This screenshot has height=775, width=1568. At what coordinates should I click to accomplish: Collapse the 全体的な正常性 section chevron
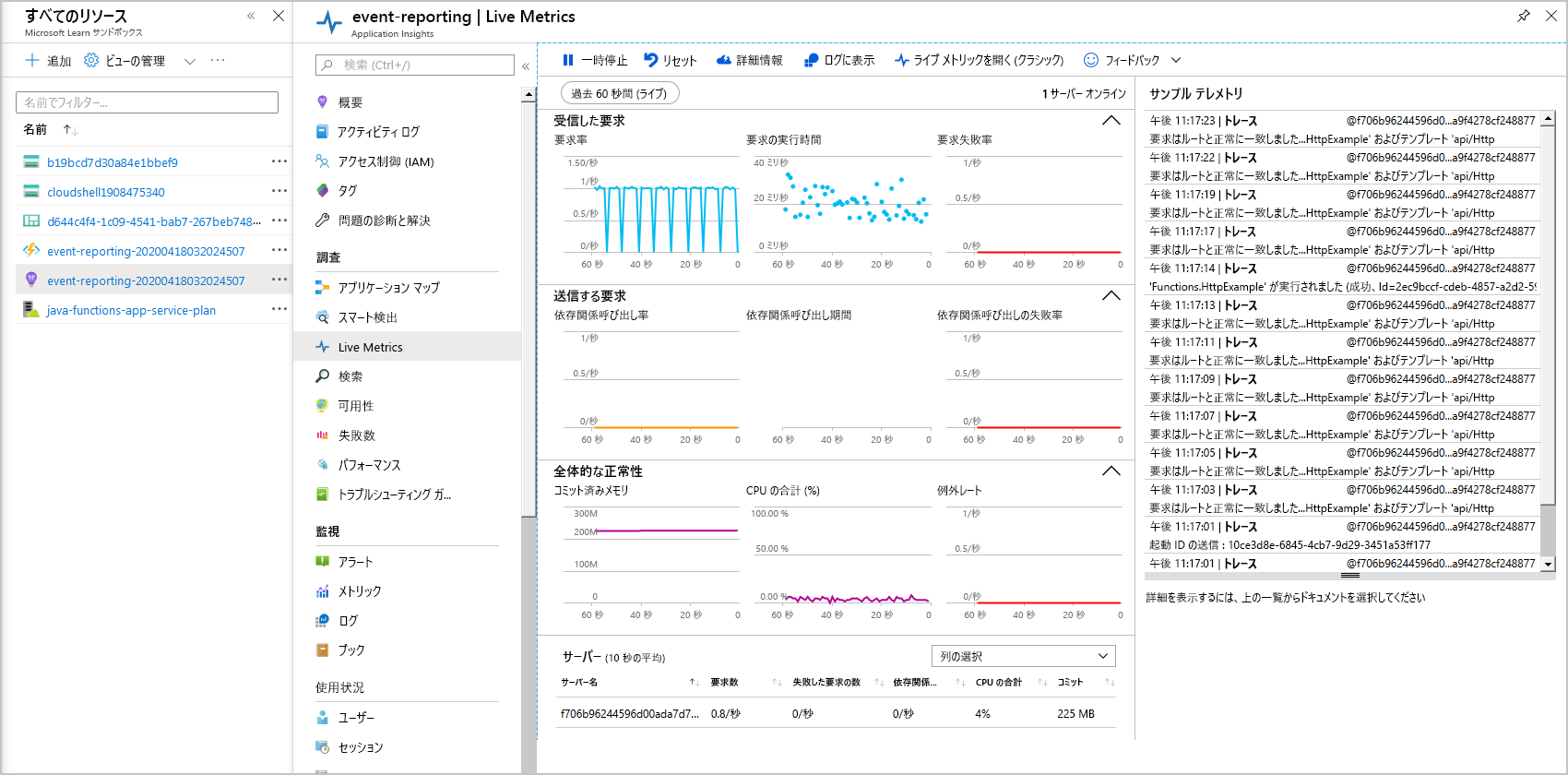pyautogui.click(x=1111, y=471)
